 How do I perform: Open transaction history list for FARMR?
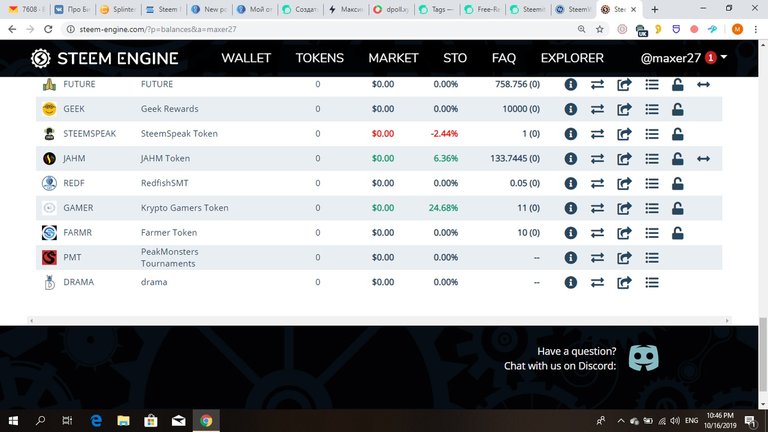652,233
